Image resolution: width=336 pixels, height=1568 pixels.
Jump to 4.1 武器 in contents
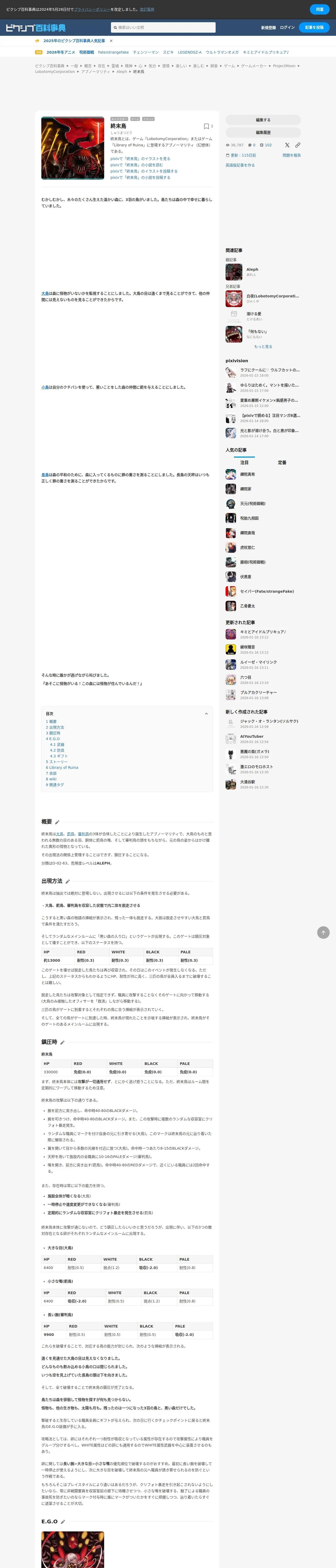(x=57, y=745)
